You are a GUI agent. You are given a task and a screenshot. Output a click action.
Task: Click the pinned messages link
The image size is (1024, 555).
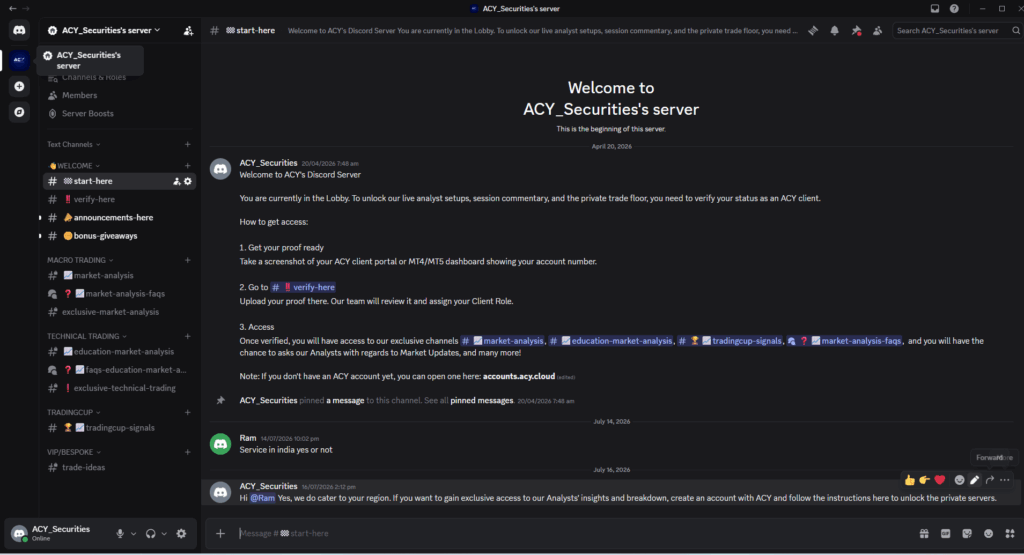coord(481,400)
